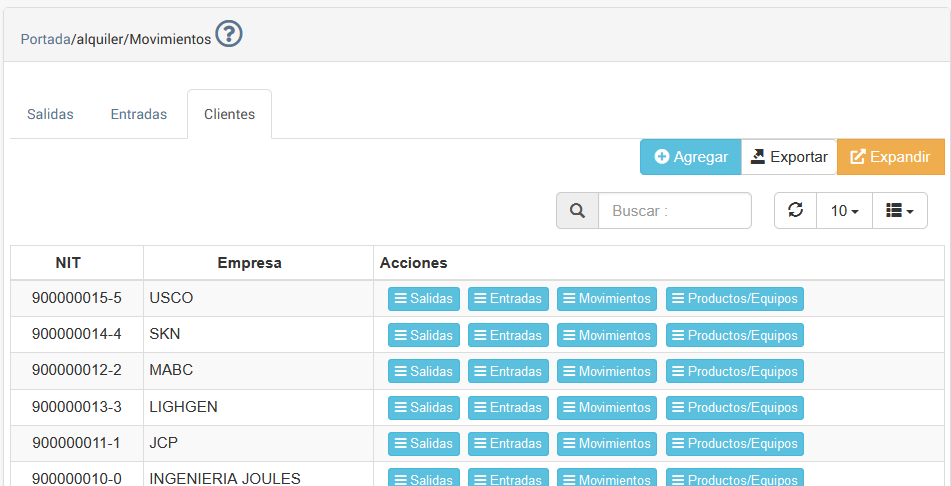View Movimientos for MABC company
This screenshot has height=486, width=951.
coord(606,371)
